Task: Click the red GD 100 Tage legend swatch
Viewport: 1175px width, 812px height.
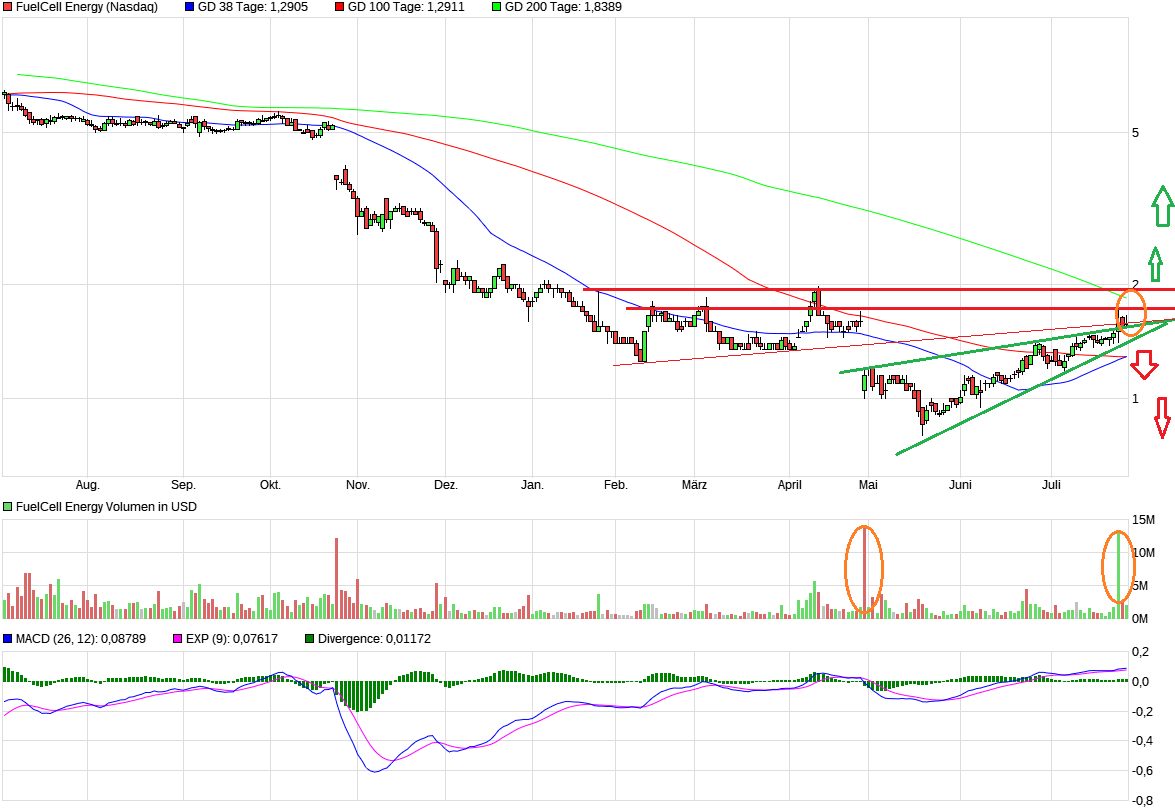Action: [340, 7]
